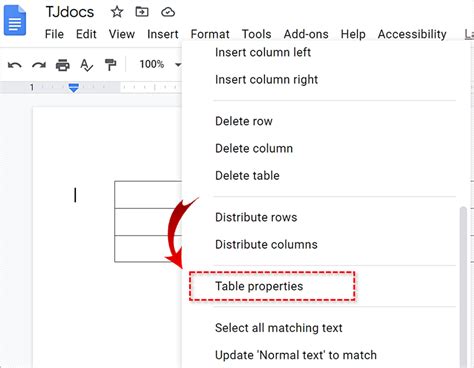Click the redo arrow
Viewport: 474px width, 368px height.
coord(39,65)
